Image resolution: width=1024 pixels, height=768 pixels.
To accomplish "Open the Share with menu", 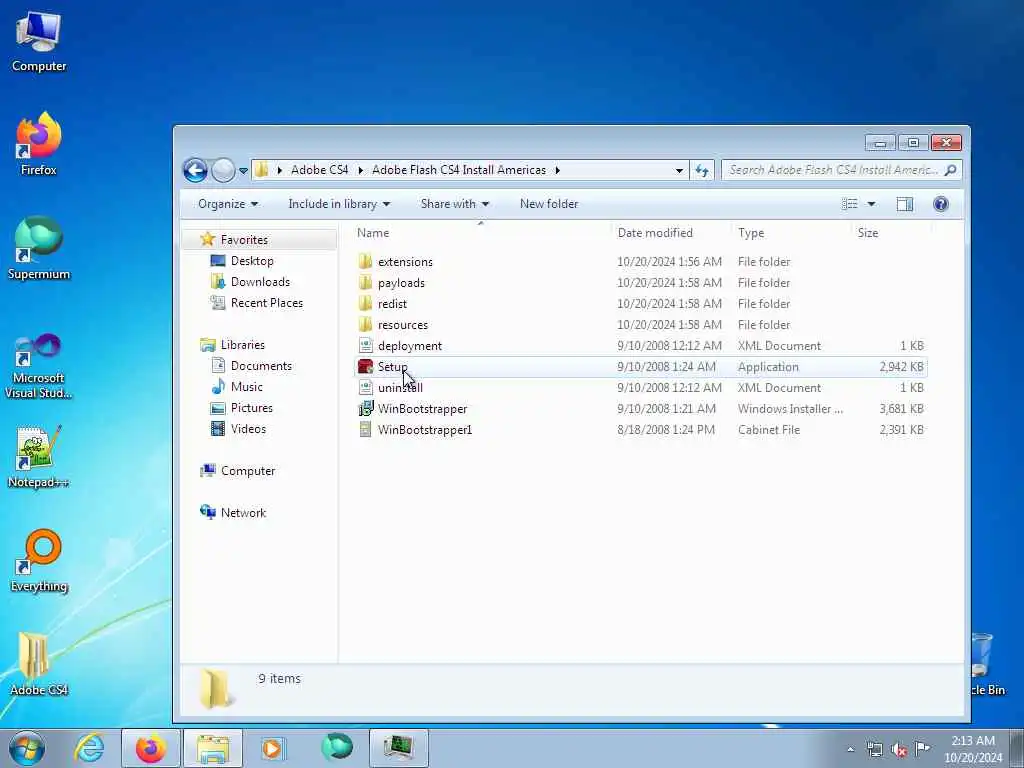I will (455, 204).
